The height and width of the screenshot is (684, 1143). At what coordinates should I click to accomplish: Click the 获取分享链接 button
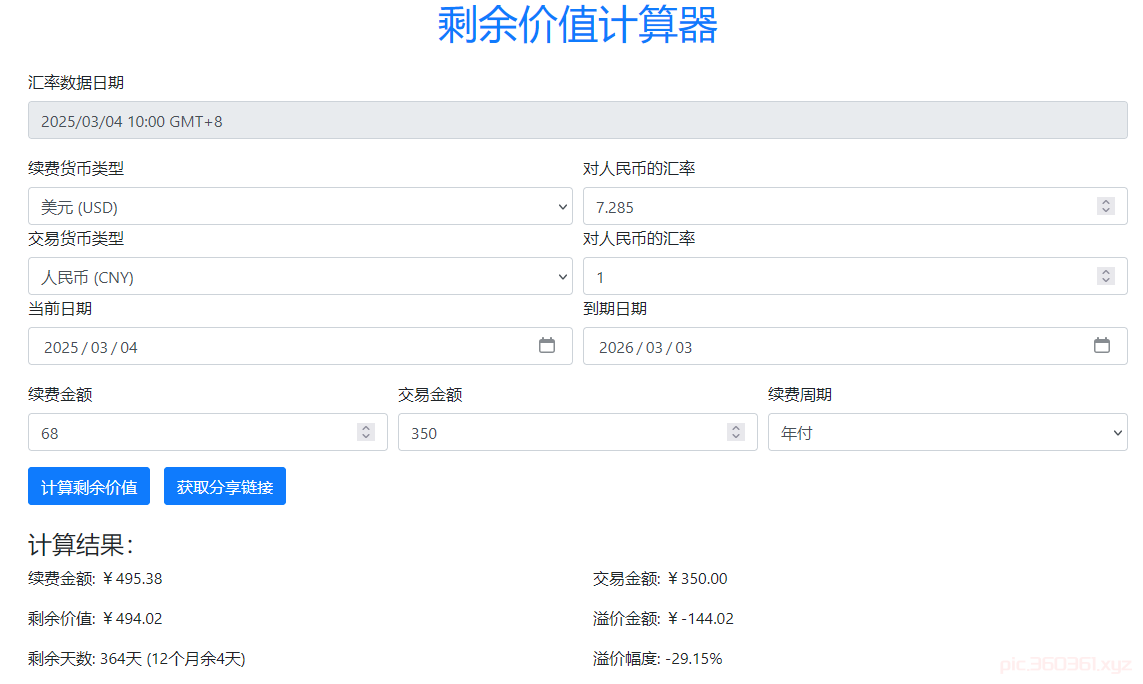coord(225,487)
